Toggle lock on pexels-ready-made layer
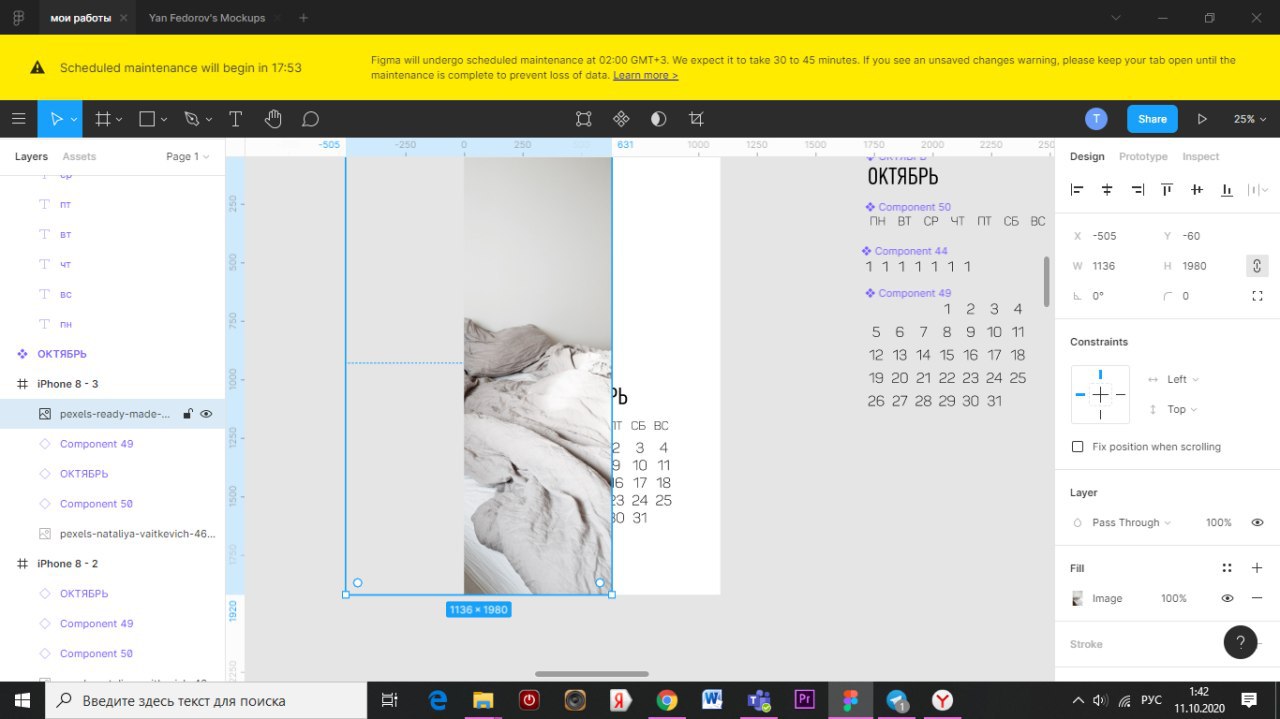The image size is (1280, 719). (x=187, y=414)
